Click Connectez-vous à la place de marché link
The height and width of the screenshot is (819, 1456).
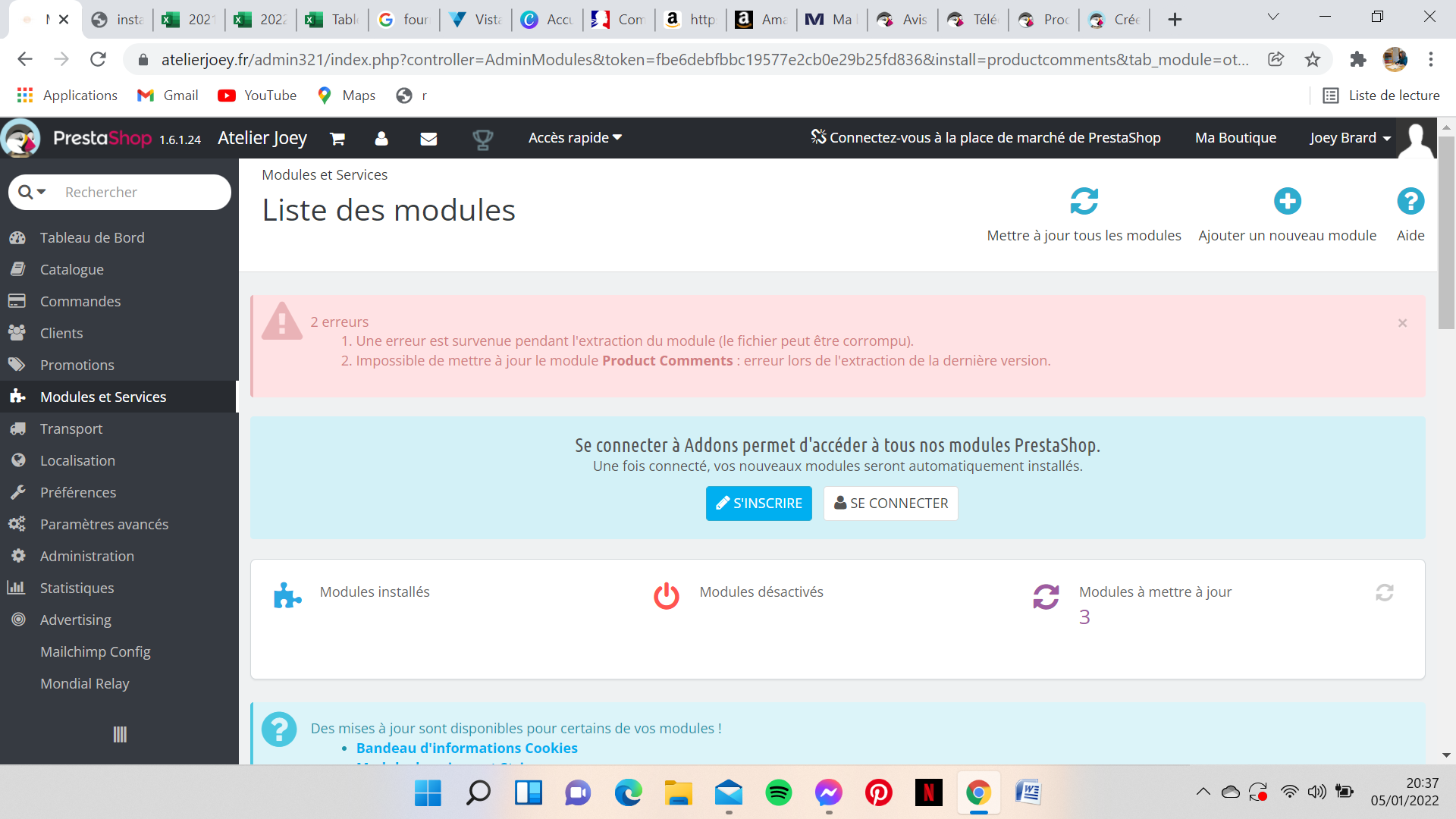[x=986, y=138]
